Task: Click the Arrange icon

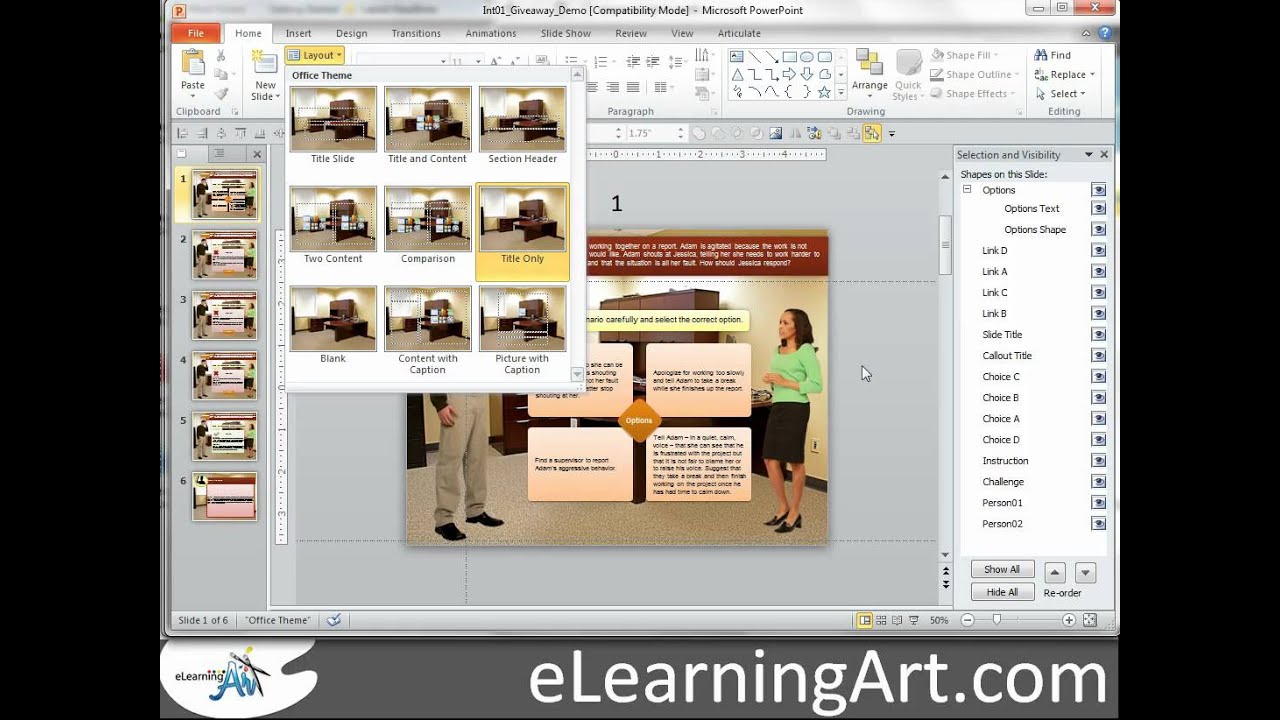Action: coord(869,63)
